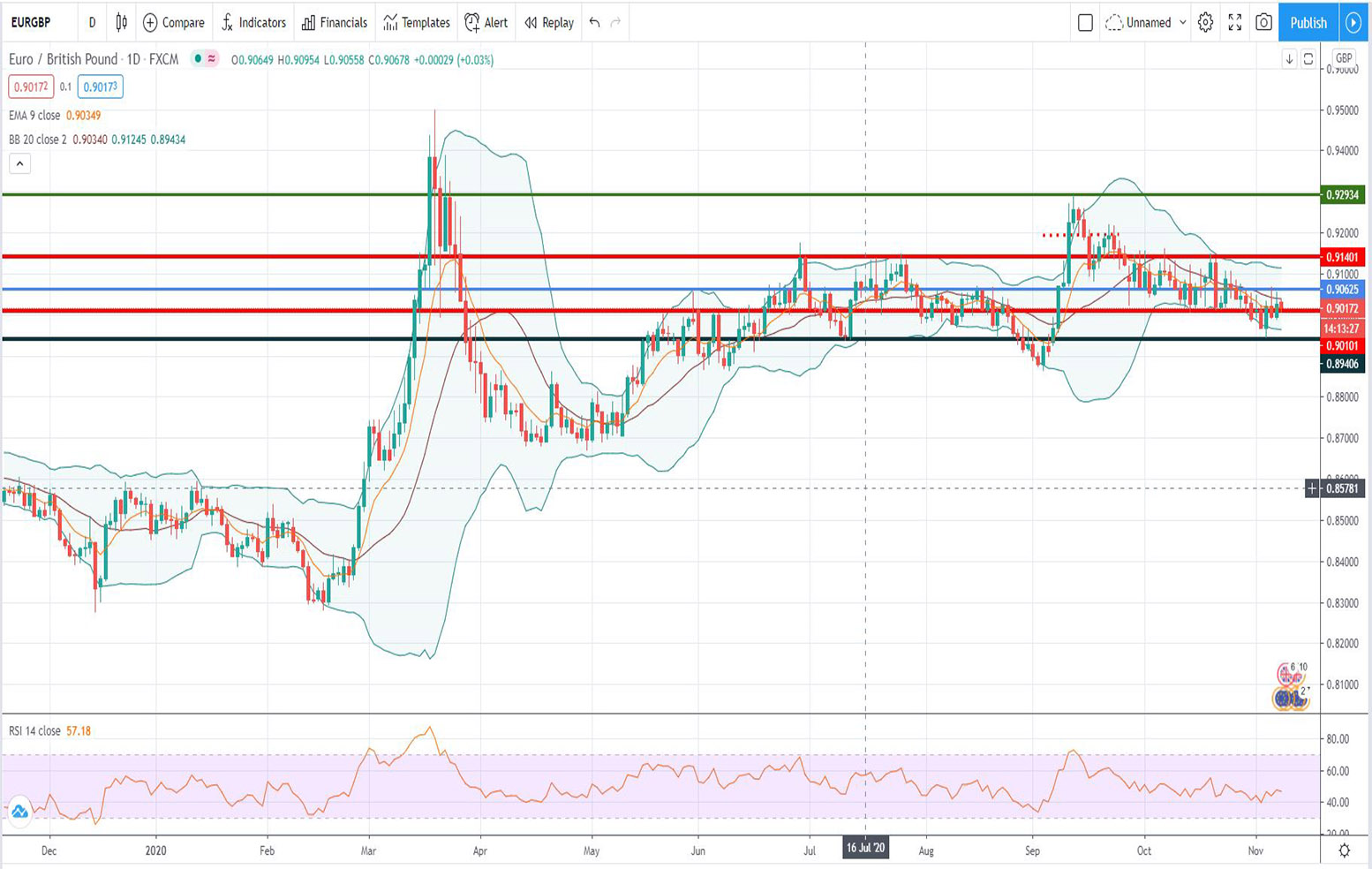Viewport: 1372px width, 869px height.
Task: Open the candlestick chart type selector
Action: (x=120, y=23)
